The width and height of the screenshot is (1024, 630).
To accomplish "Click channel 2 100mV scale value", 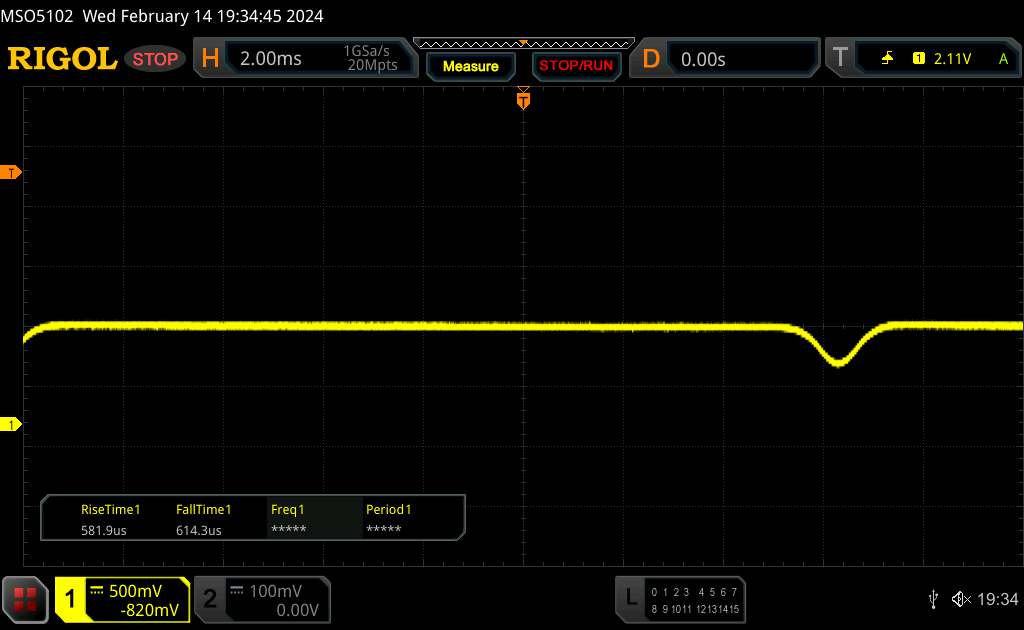I will point(275,591).
